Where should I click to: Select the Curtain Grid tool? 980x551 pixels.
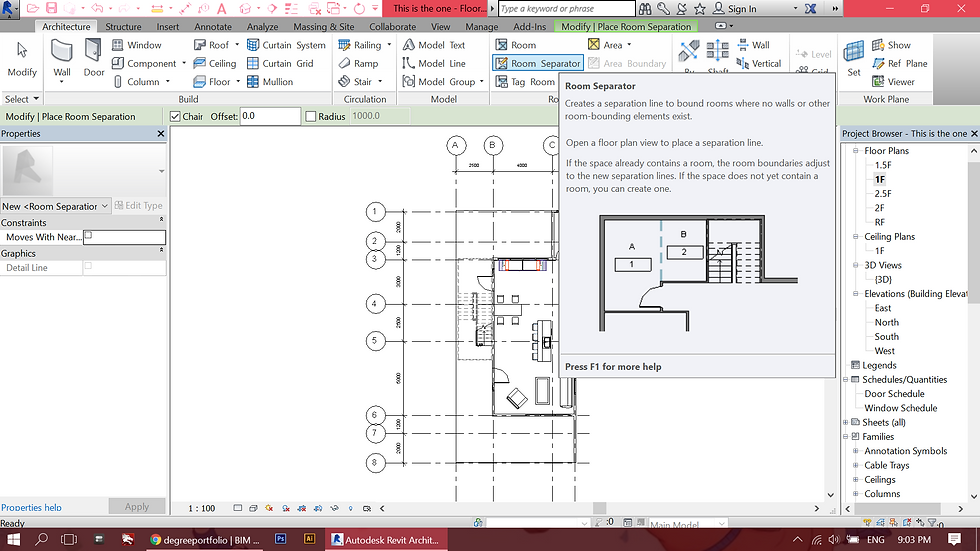[280, 63]
